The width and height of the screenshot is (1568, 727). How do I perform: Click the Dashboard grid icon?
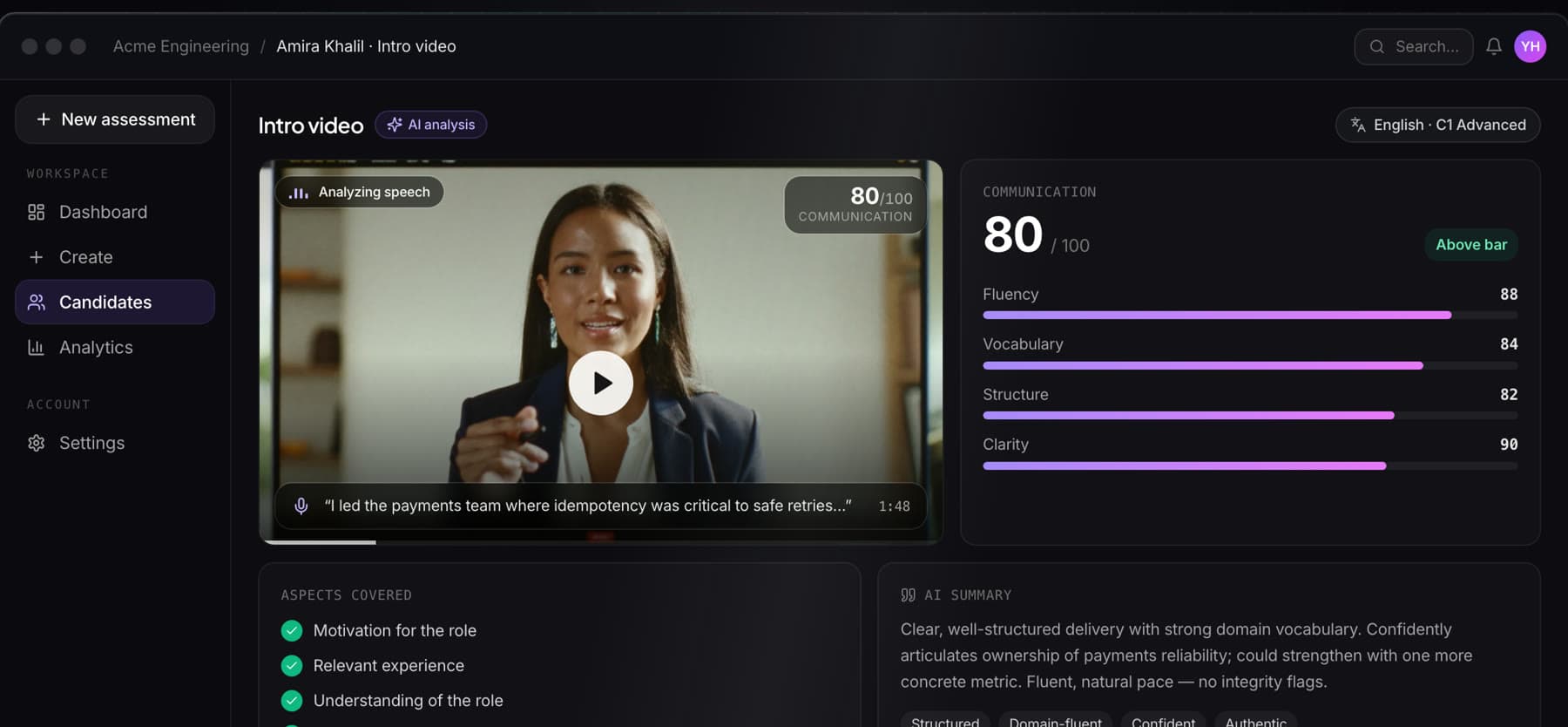tap(36, 212)
